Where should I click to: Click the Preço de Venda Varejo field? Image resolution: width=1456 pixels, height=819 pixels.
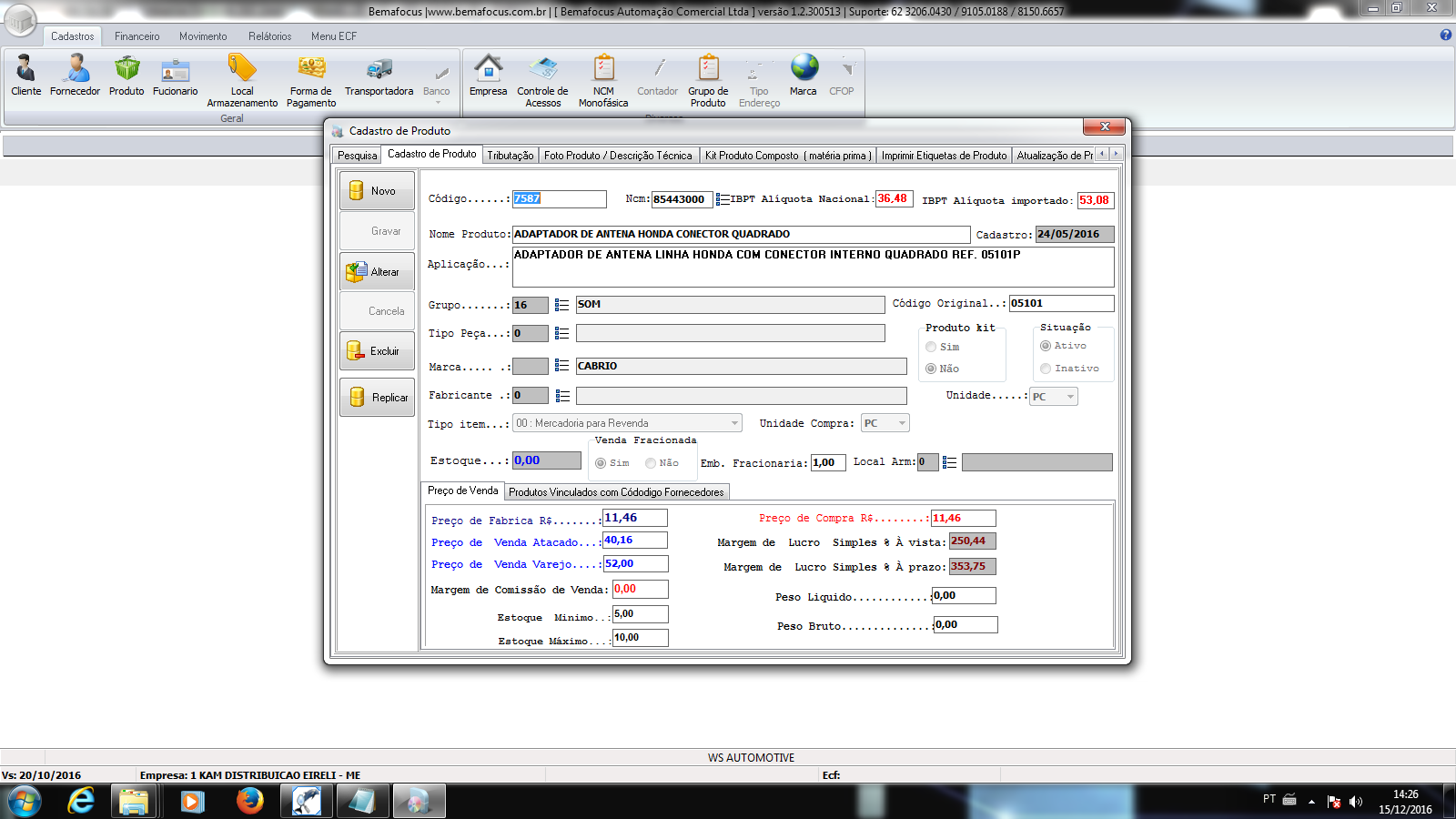tap(635, 564)
